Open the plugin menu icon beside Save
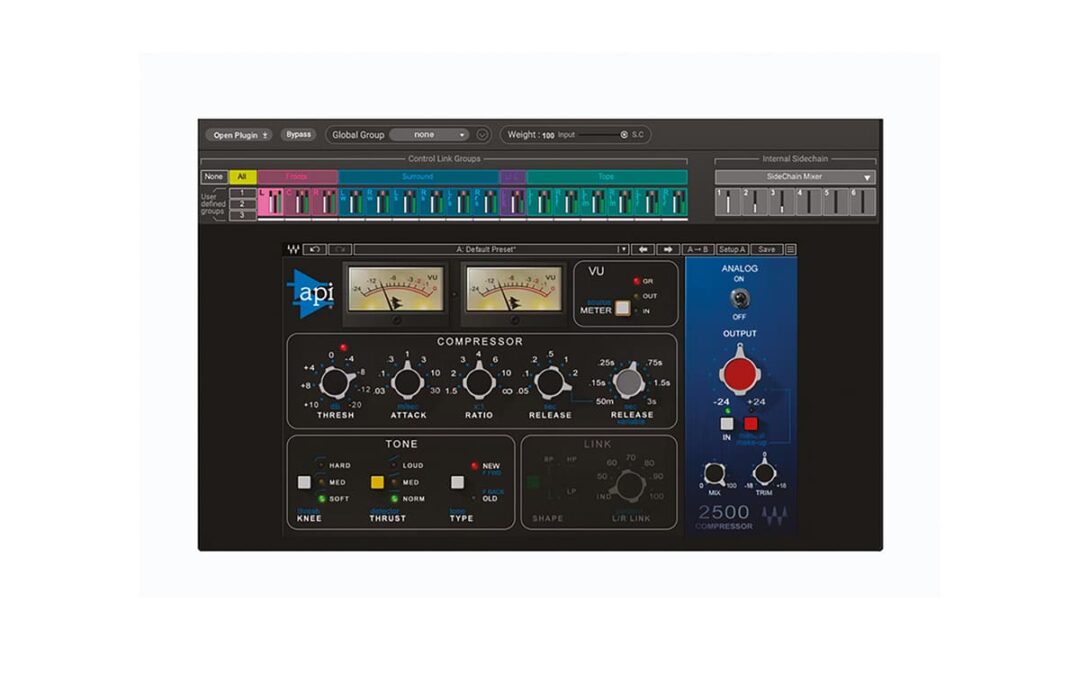Image resolution: width=1080 pixels, height=675 pixels. 791,249
